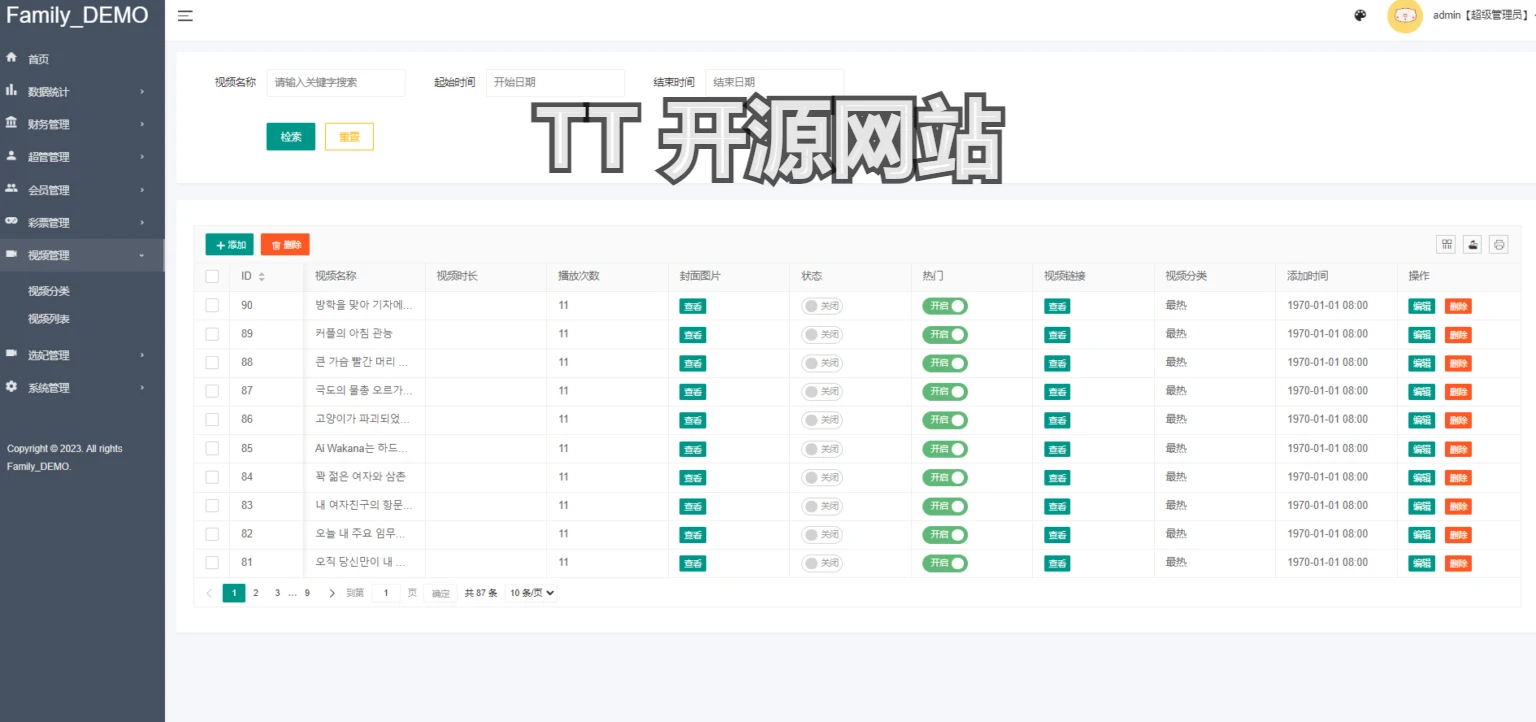The height and width of the screenshot is (722, 1536).
Task: Sort the table by the ID arrows
Action: pyautogui.click(x=262, y=277)
